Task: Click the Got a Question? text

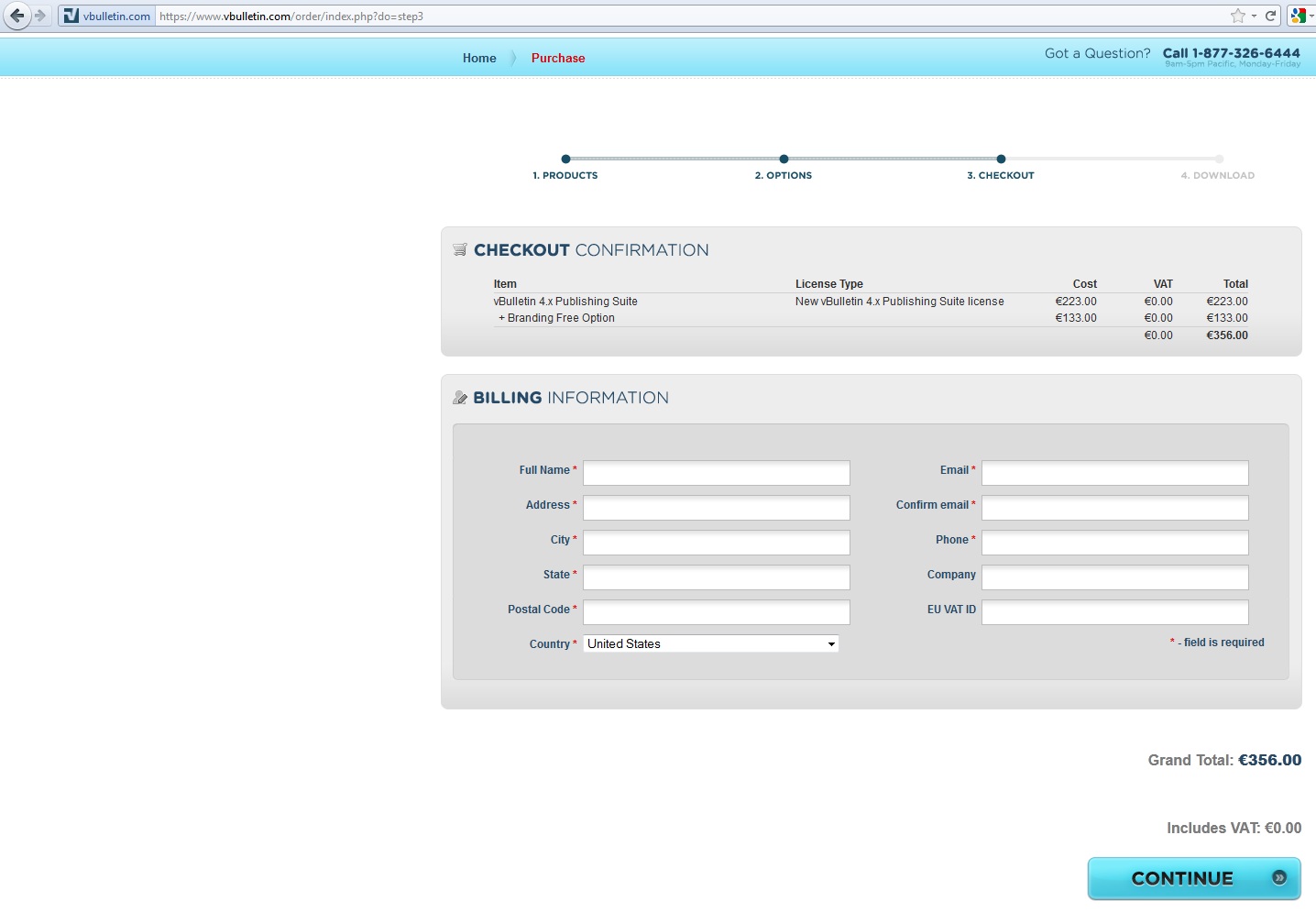Action: point(1098,53)
